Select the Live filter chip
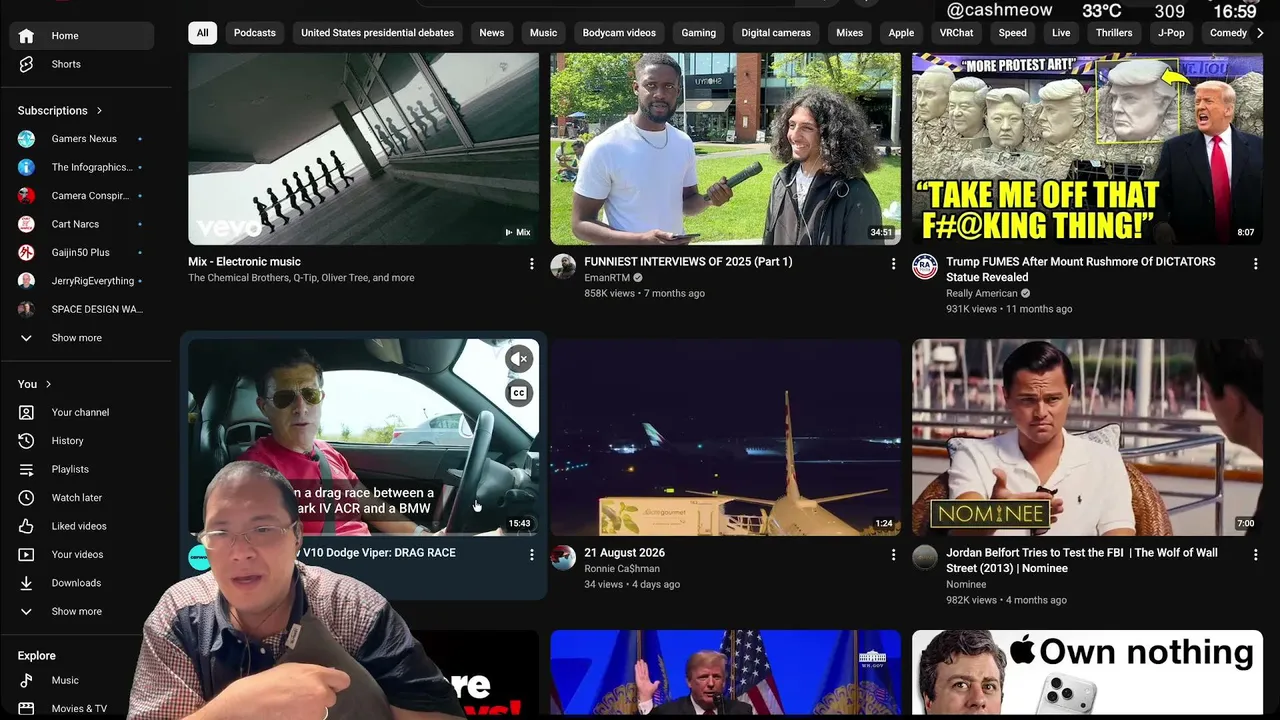The image size is (1280, 720). point(1061,33)
